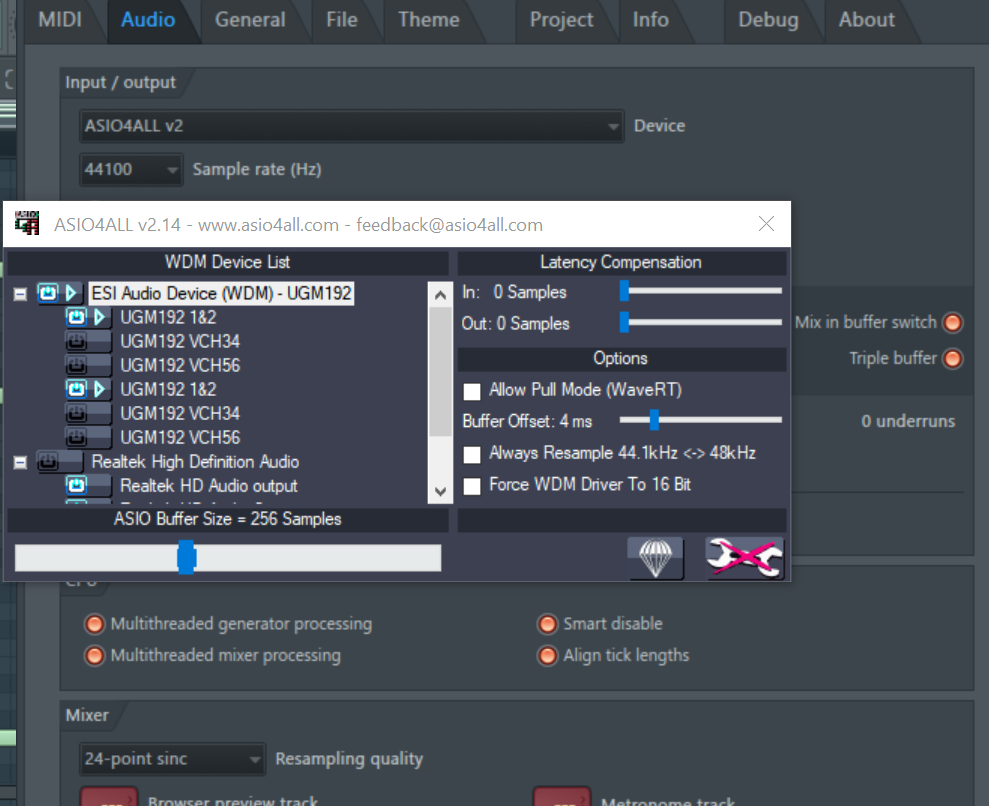Viewport: 989px width, 806px height.
Task: Click the parachute load defaults icon
Action: 655,558
